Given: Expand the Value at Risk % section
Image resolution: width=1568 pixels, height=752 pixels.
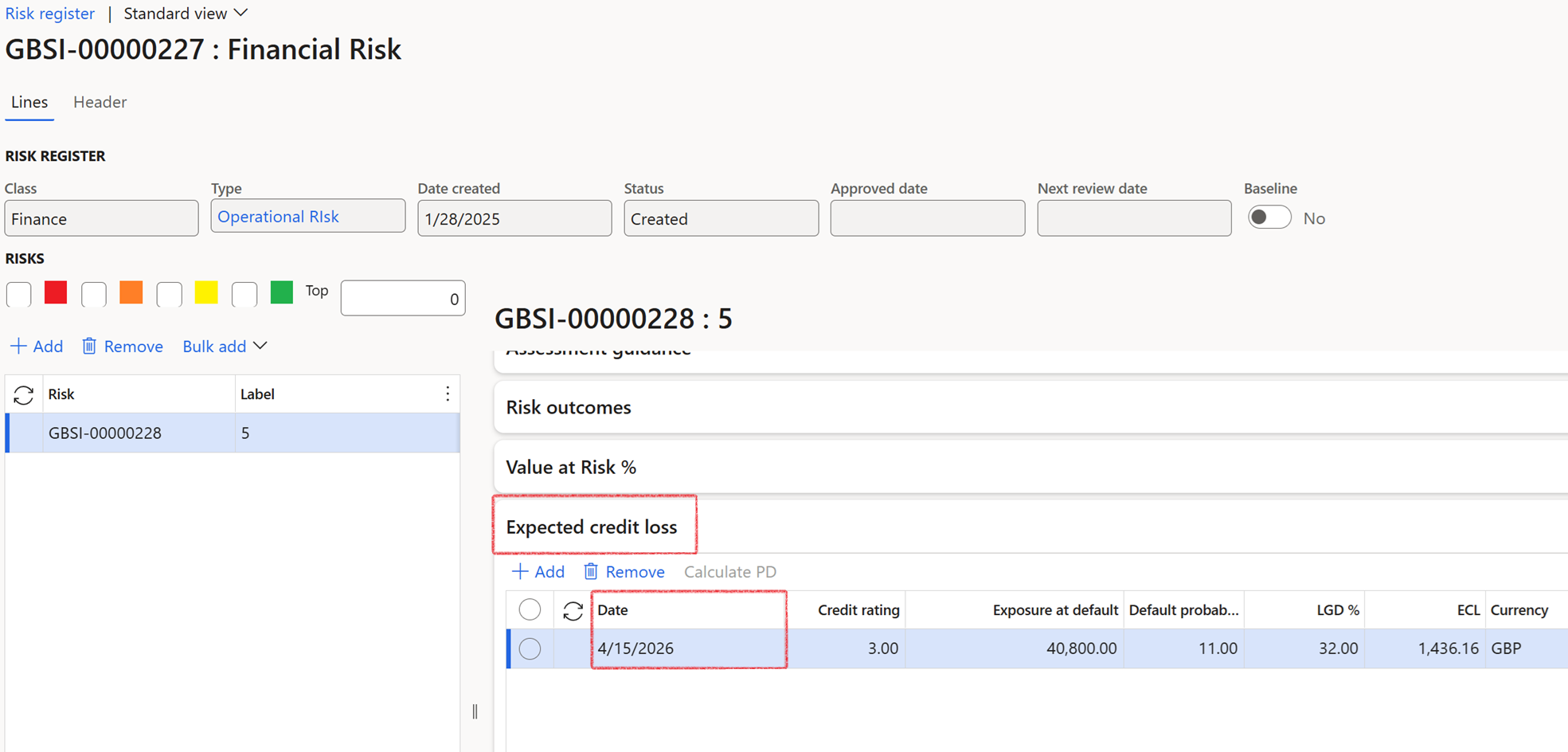Looking at the screenshot, I should coord(571,467).
